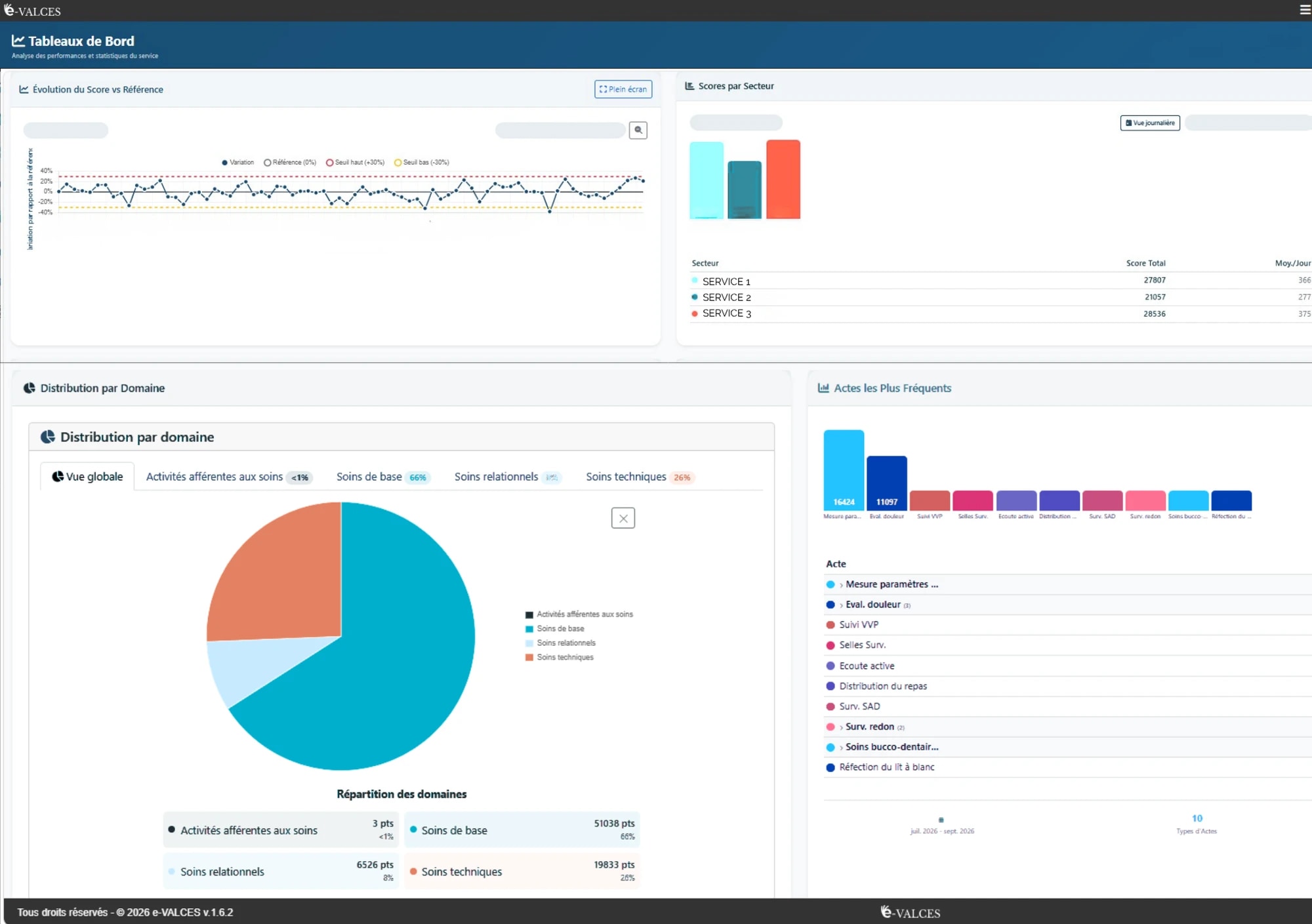Open the hamburger menu in top bar
The image size is (1312, 924).
tap(1305, 10)
